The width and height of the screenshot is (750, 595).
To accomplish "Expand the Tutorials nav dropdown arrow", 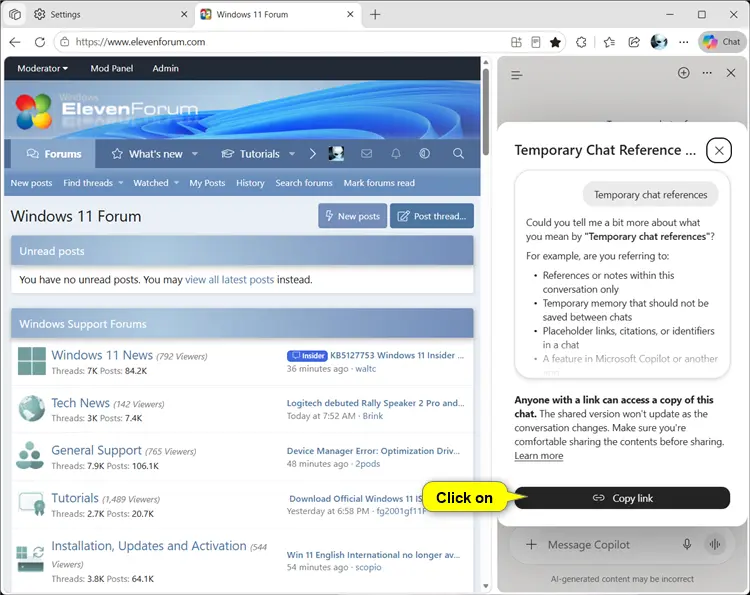I will click(292, 154).
